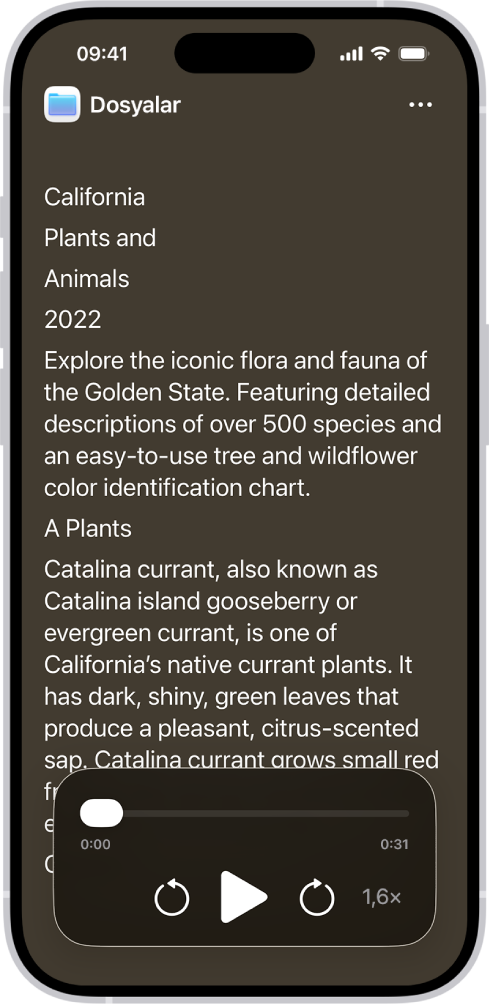
Task: Skip forward with the forward circular arrow
Action: pyautogui.click(x=317, y=897)
